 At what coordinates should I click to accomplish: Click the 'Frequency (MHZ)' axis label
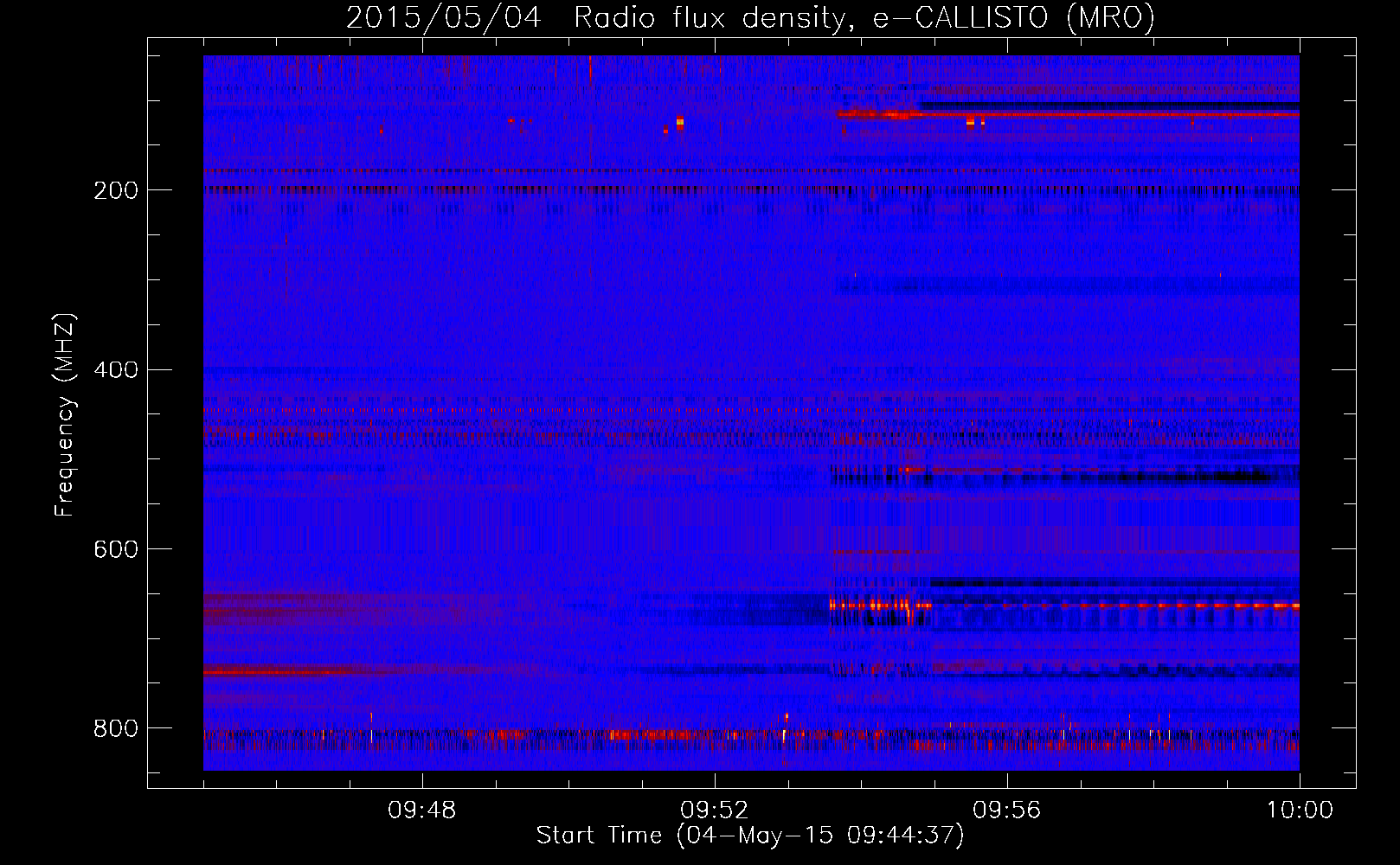65,414
